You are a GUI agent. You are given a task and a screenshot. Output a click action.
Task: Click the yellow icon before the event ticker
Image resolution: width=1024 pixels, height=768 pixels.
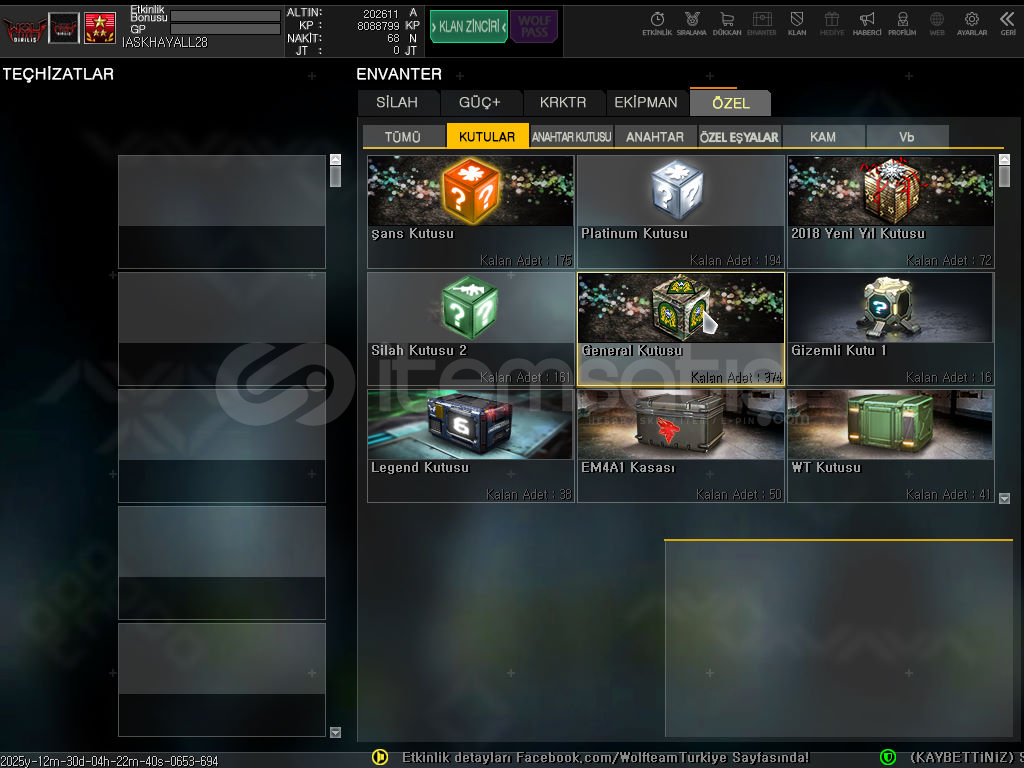click(379, 757)
